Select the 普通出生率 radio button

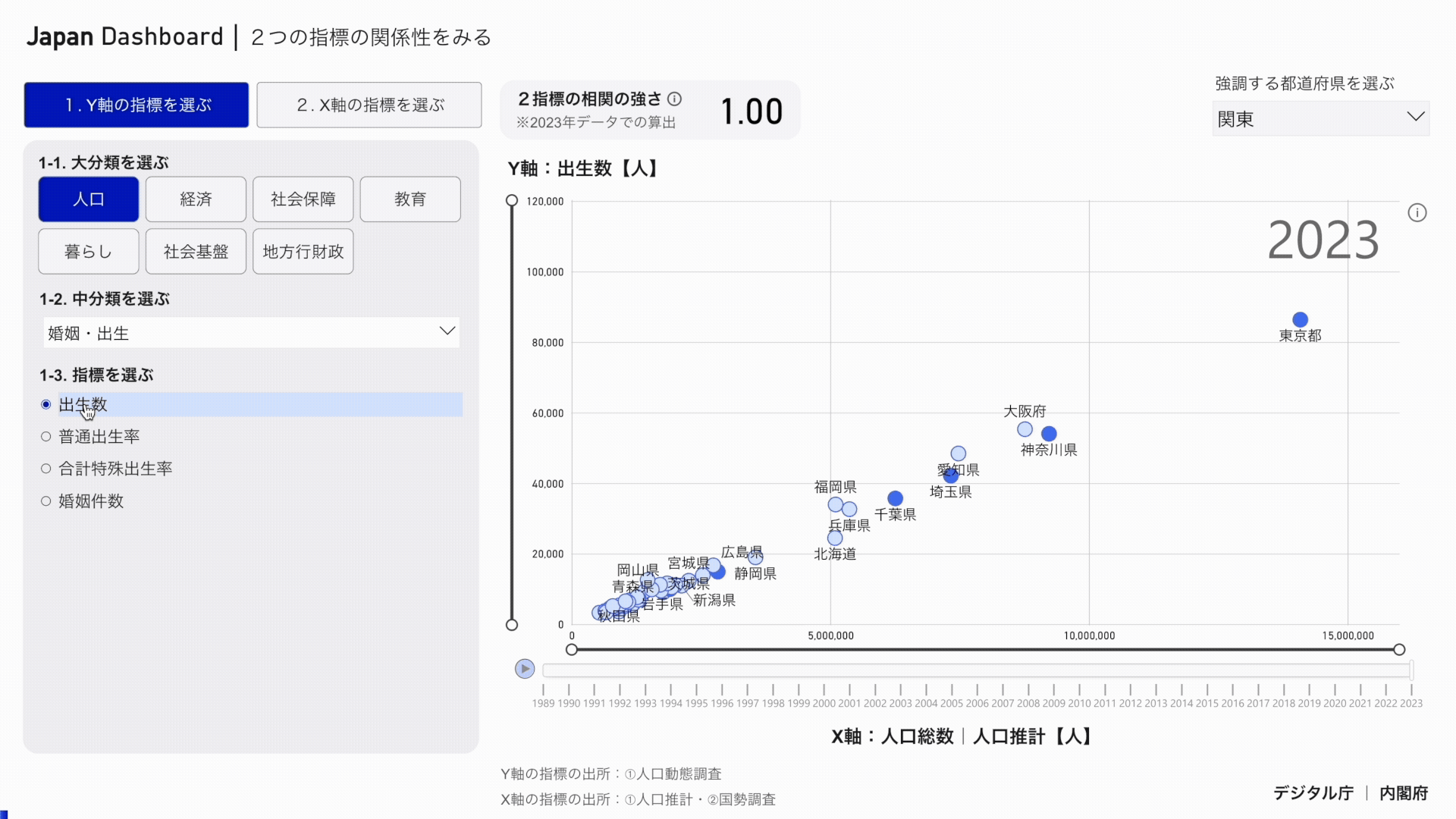coord(45,437)
